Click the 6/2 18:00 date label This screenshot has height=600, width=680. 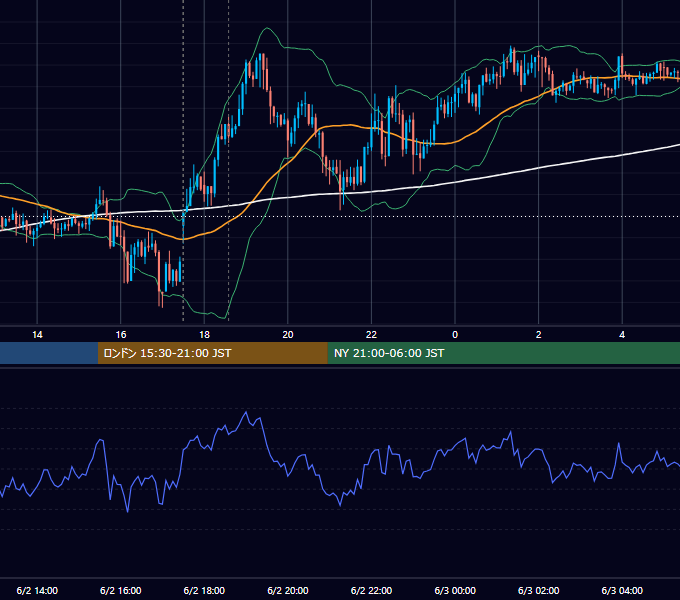(x=204, y=590)
